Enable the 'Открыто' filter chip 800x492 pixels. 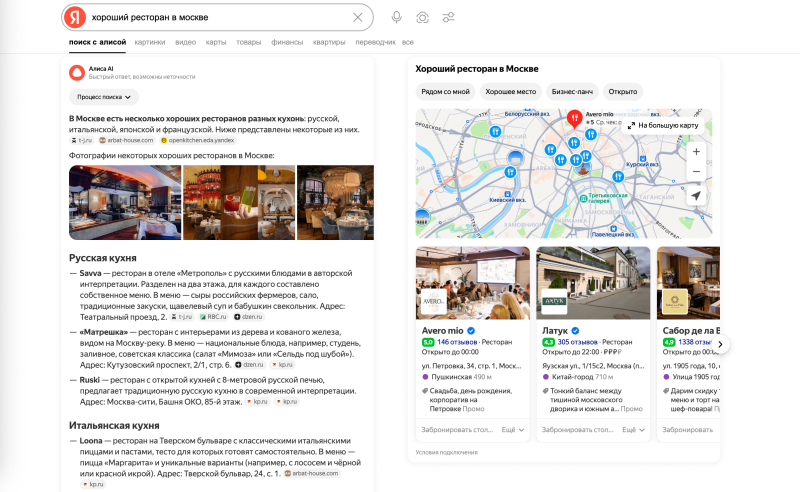coord(622,91)
